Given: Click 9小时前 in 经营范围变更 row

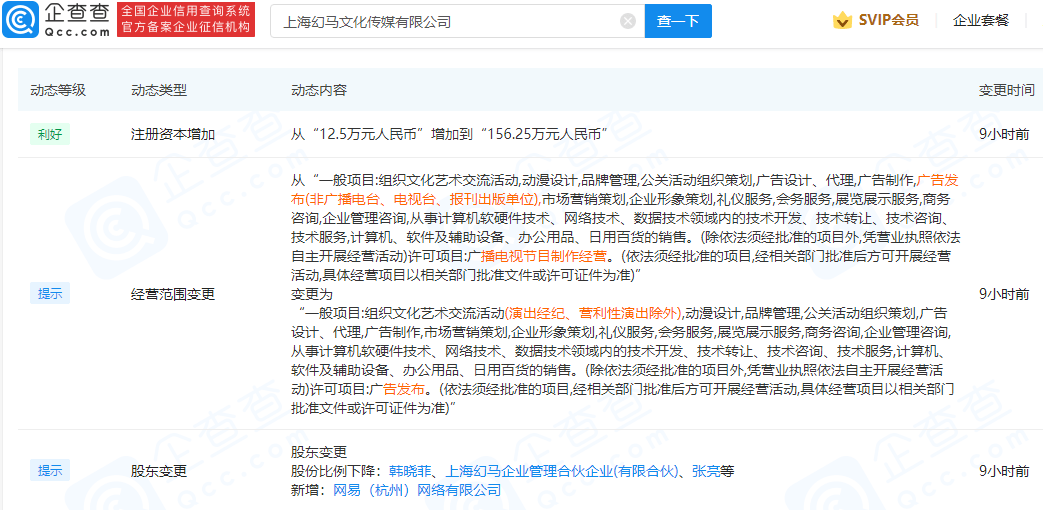Looking at the screenshot, I should 1004,294.
